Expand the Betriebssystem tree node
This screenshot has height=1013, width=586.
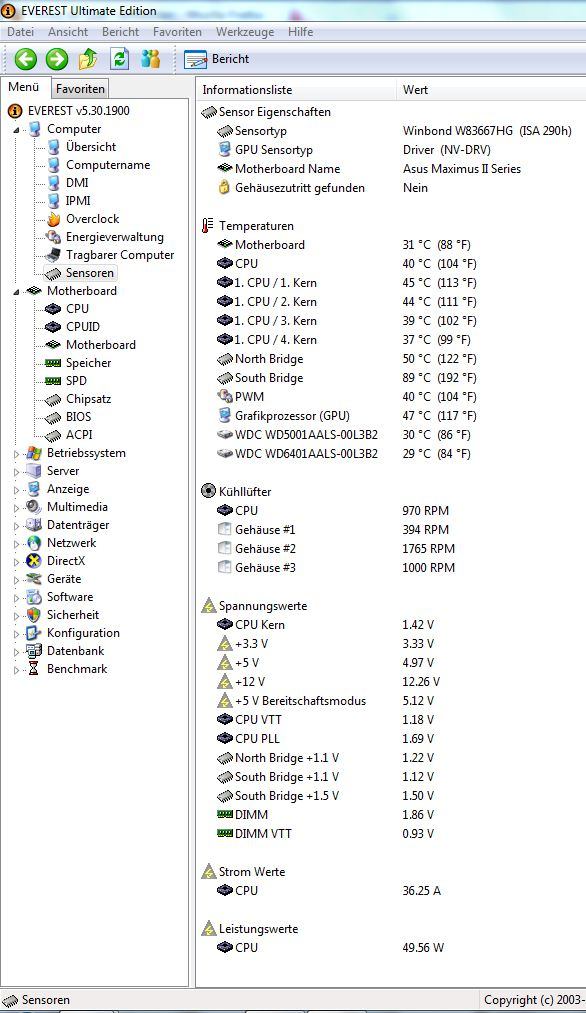[16, 454]
